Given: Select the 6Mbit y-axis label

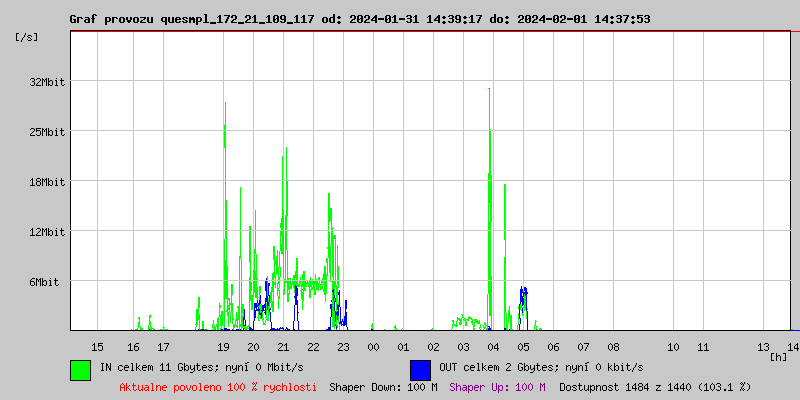Looking at the screenshot, I should (x=44, y=282).
